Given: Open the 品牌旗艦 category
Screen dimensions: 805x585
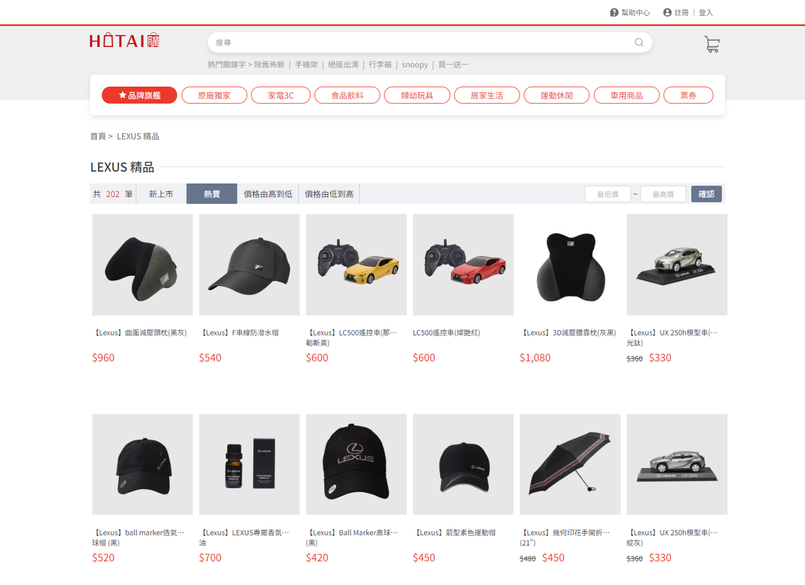Looking at the screenshot, I should [x=139, y=95].
